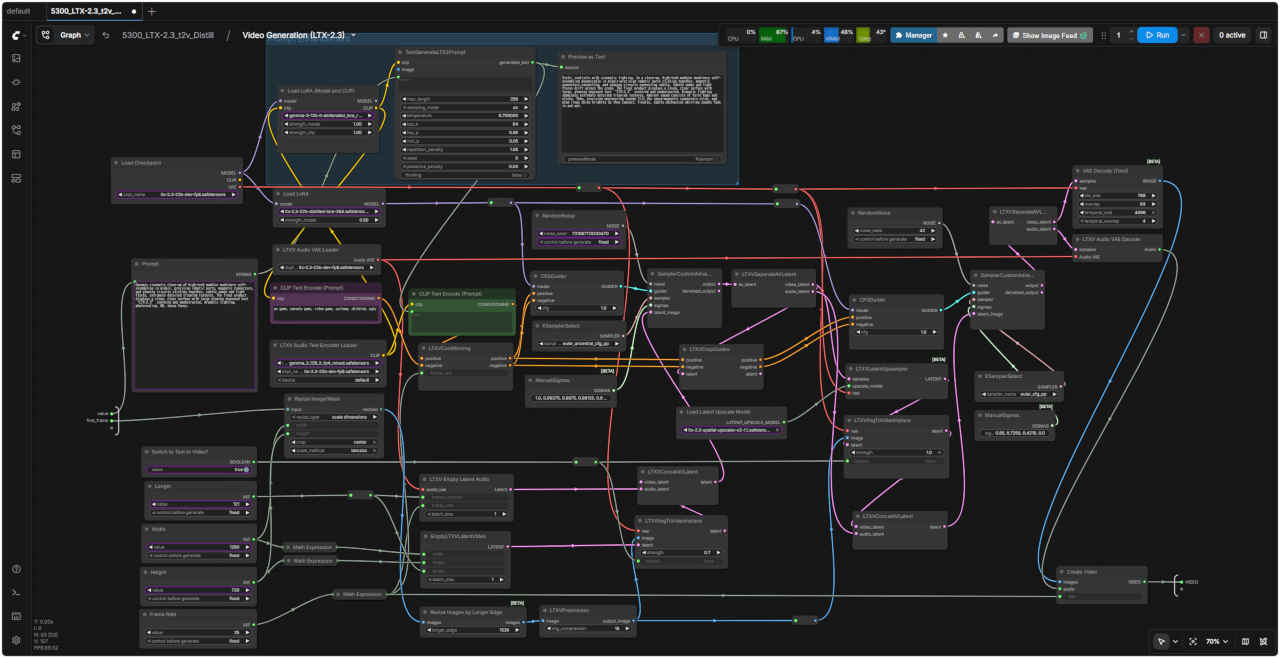
Task: Collapse the Prompt node via title dot
Action: coord(137,264)
